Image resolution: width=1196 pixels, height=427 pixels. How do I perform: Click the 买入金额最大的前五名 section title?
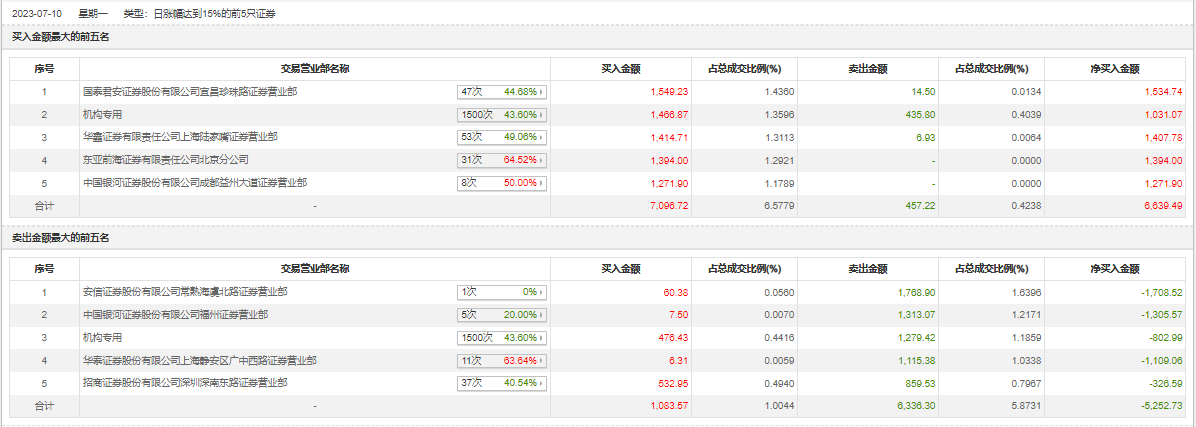(60, 37)
